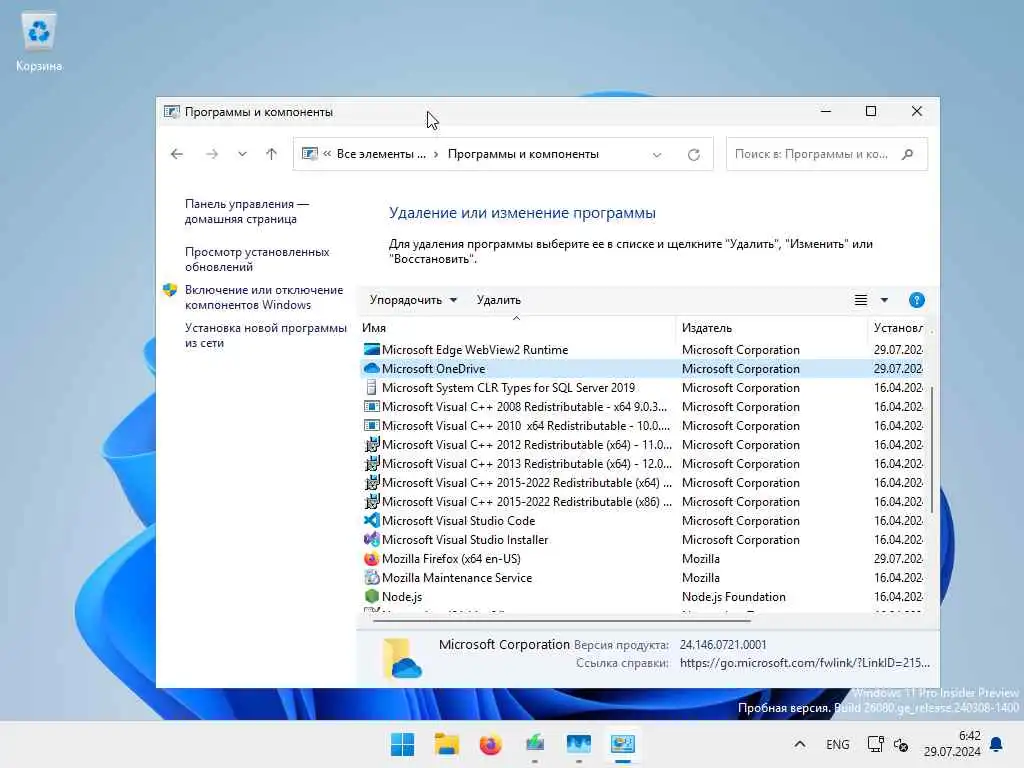Select Visual C++ 2008 Redistributable icon

pos(372,406)
